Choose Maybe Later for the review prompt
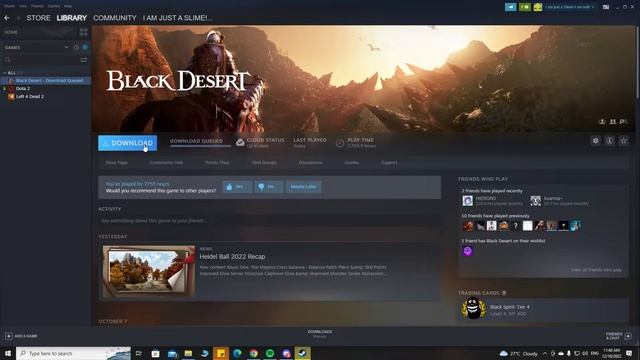This screenshot has width=640, height=360. click(303, 187)
